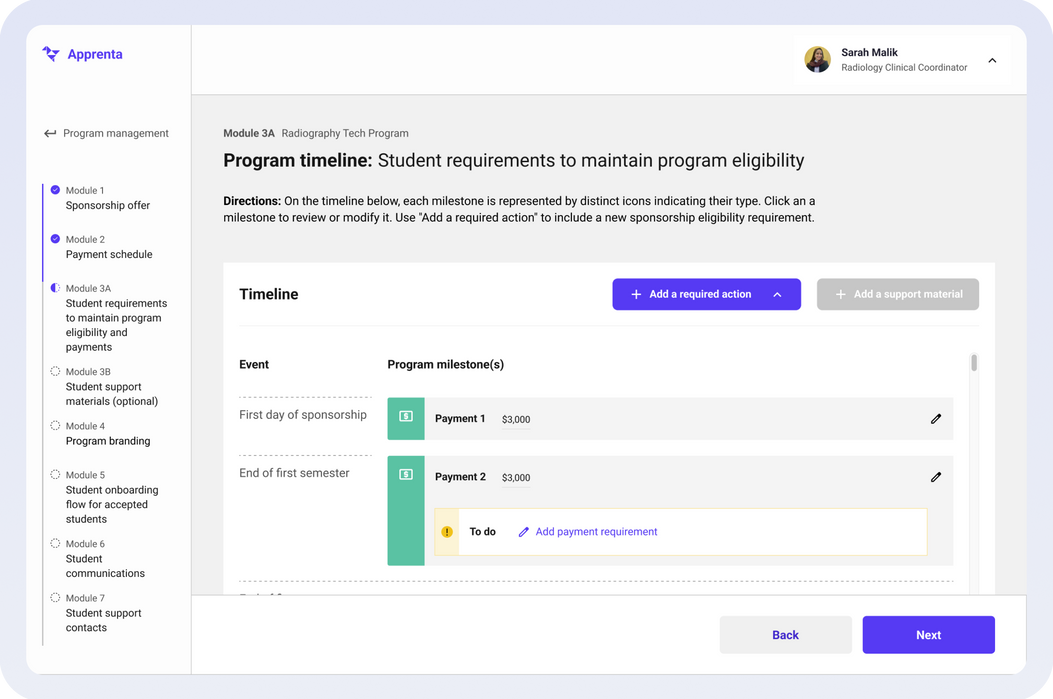Select the completed Module 1 checkmark
This screenshot has width=1053, height=699.
(55, 190)
